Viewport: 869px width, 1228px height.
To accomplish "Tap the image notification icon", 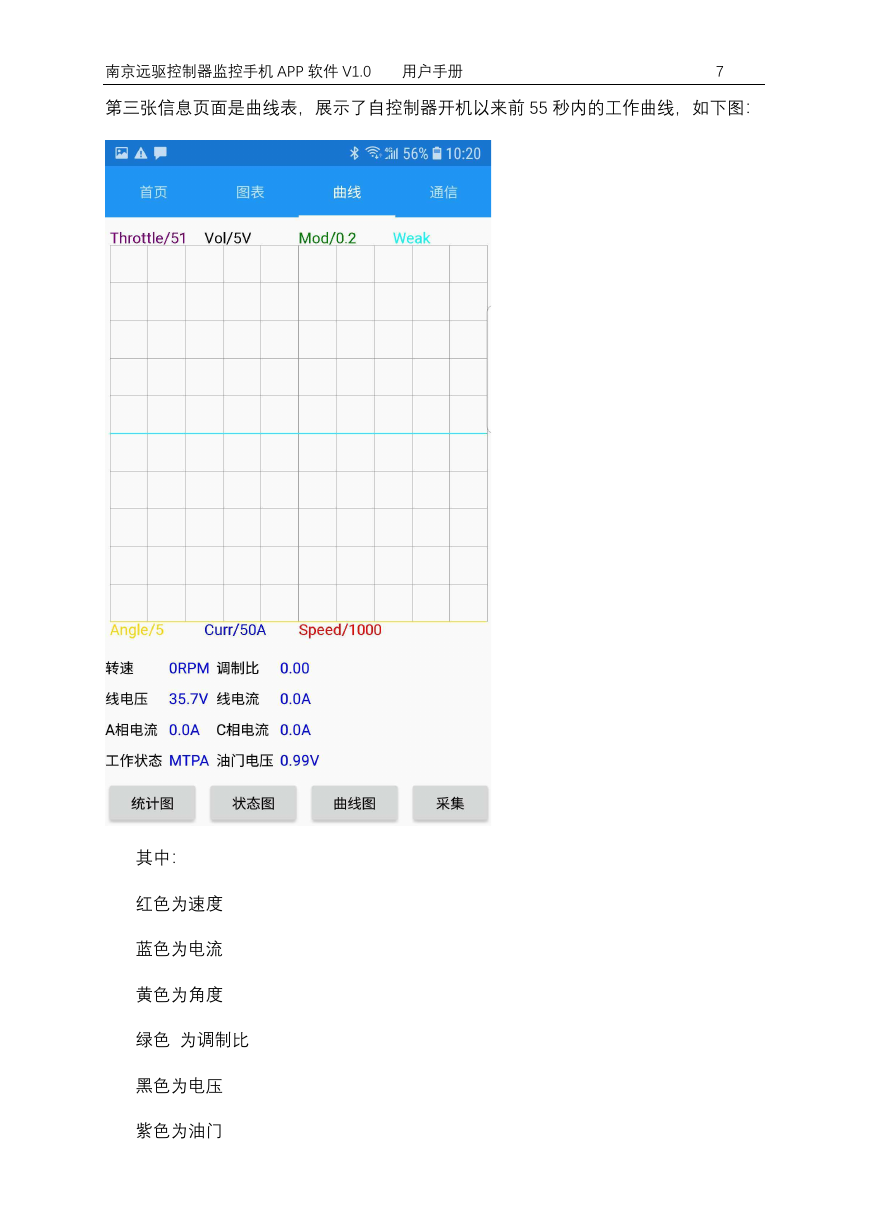I will click(x=122, y=153).
